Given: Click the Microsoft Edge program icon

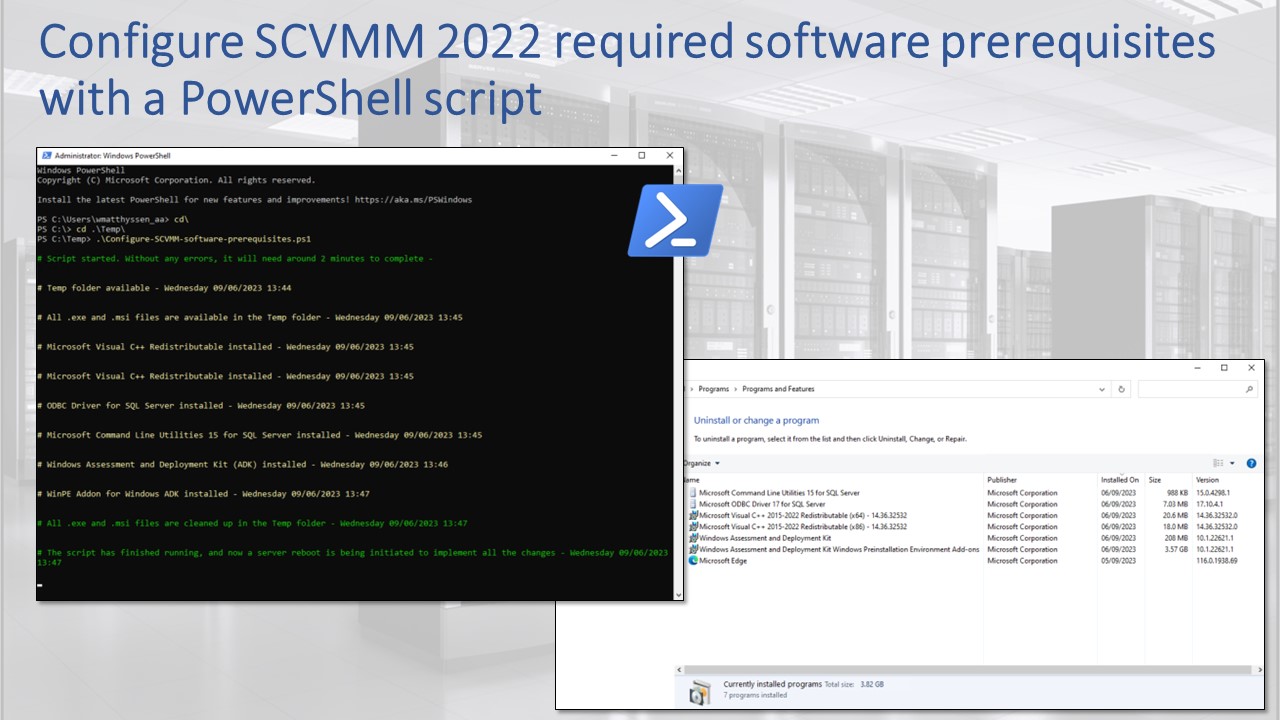Looking at the screenshot, I should (x=693, y=561).
